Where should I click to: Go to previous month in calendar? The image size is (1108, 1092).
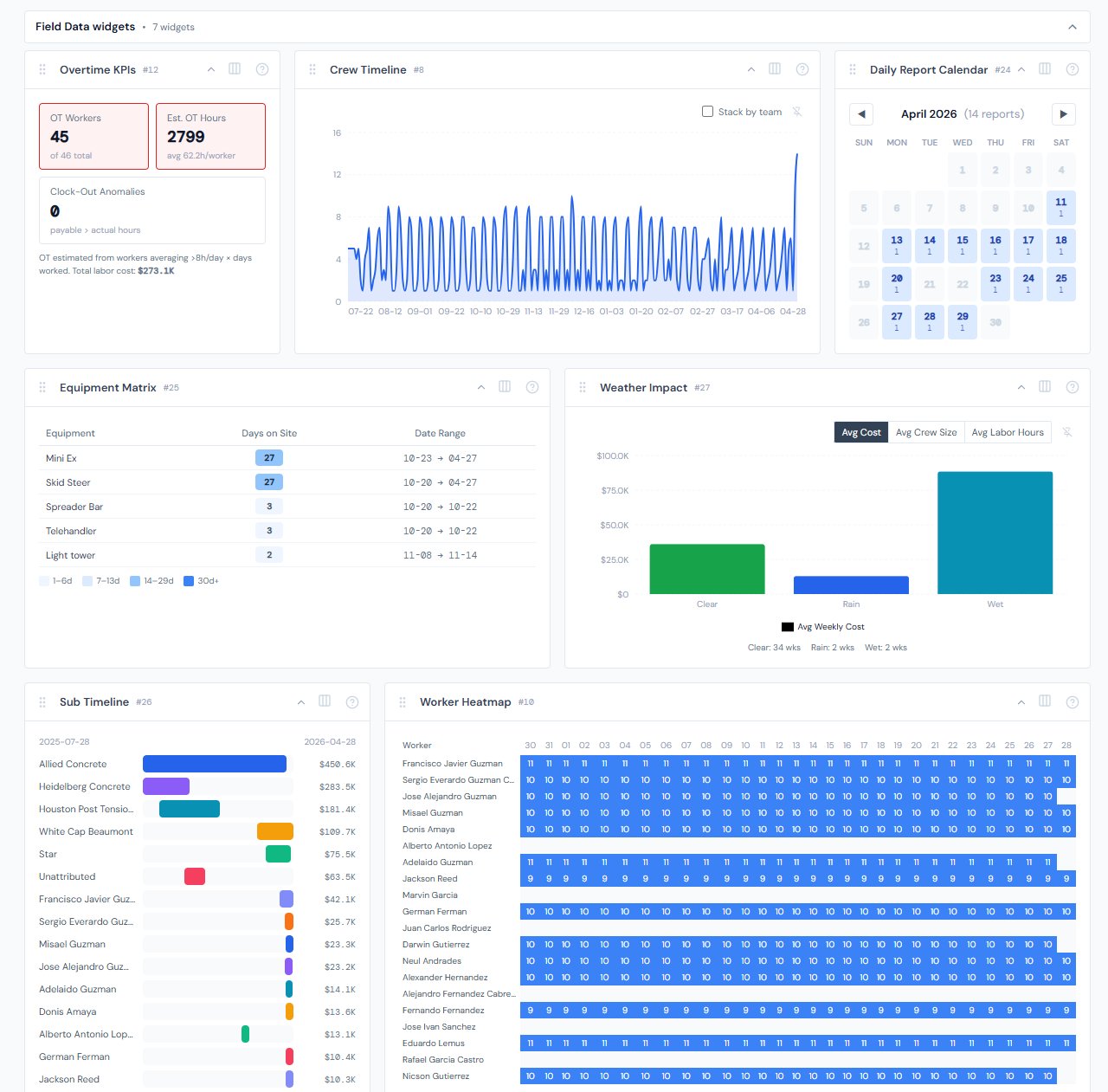pos(861,113)
